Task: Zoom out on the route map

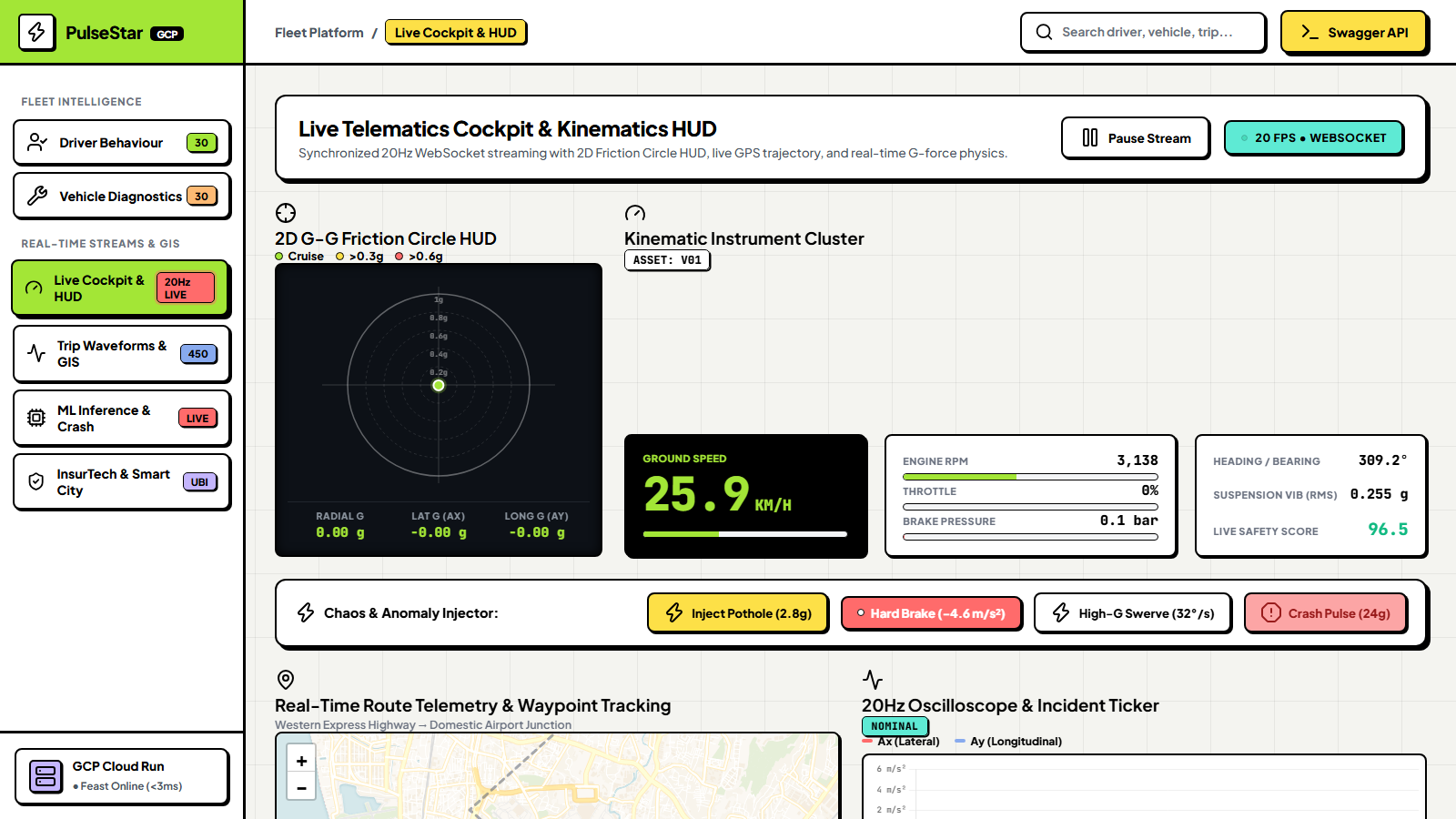Action: click(301, 788)
